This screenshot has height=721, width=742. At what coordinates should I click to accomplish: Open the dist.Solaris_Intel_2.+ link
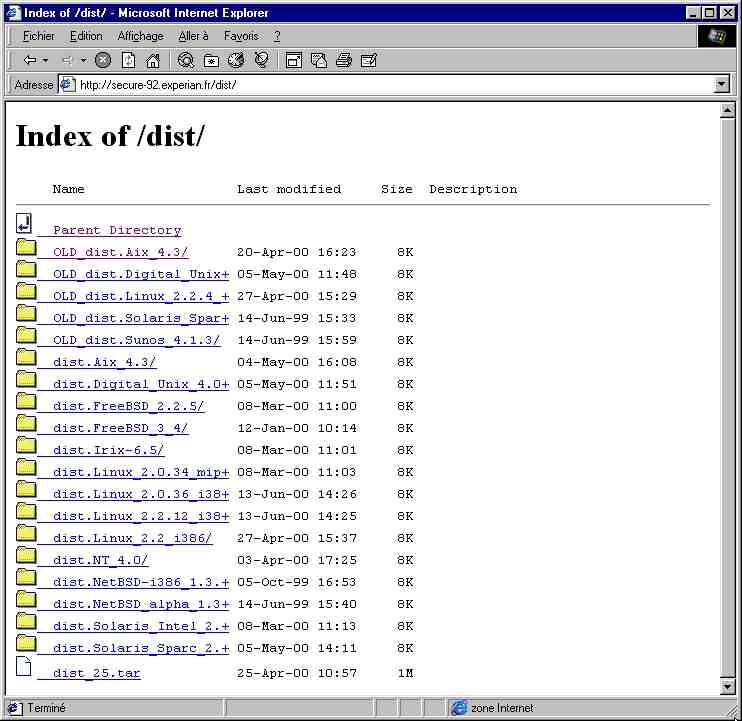141,626
